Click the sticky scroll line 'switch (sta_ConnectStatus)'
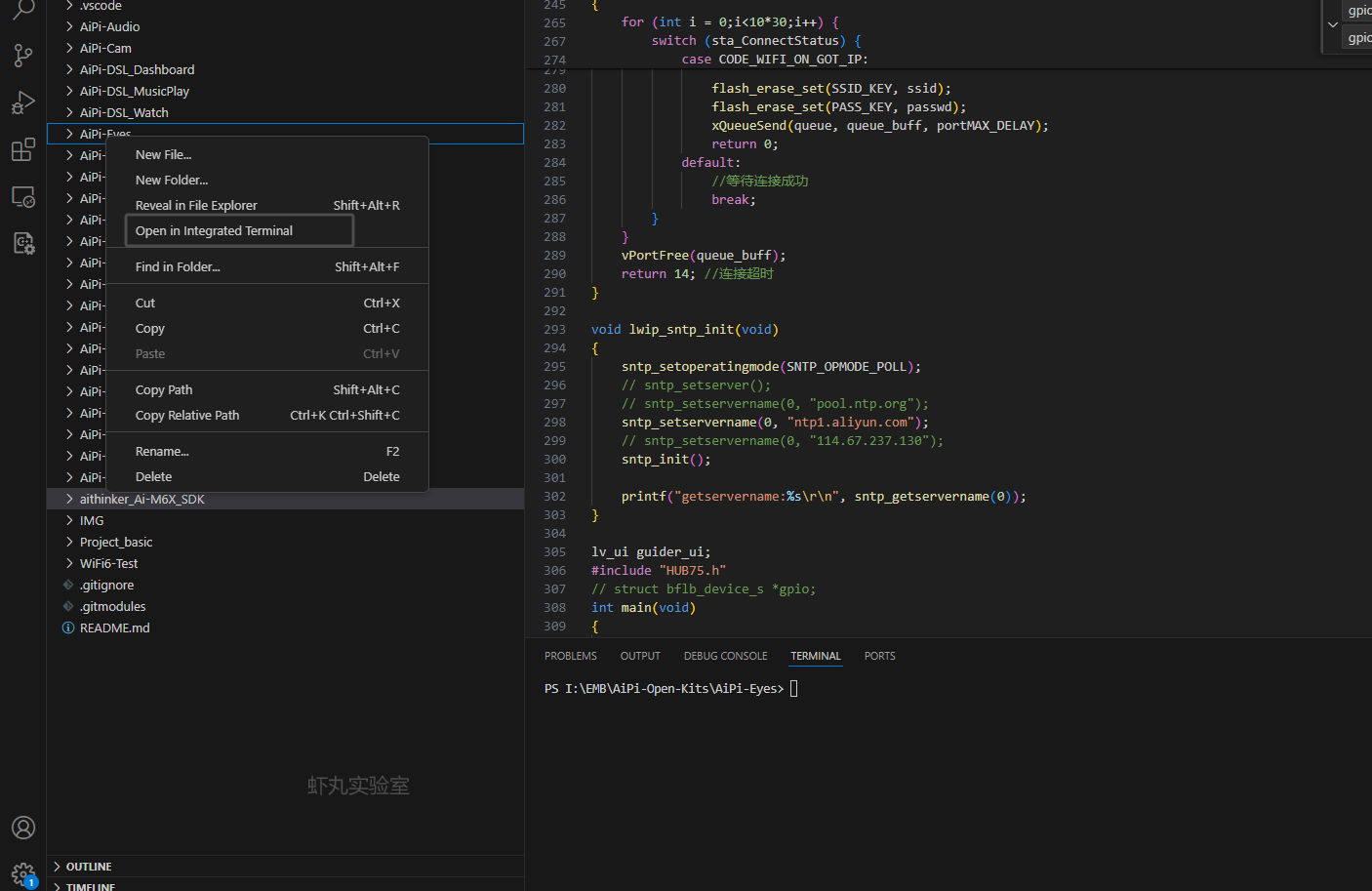Image resolution: width=1372 pixels, height=891 pixels. pyautogui.click(x=756, y=40)
